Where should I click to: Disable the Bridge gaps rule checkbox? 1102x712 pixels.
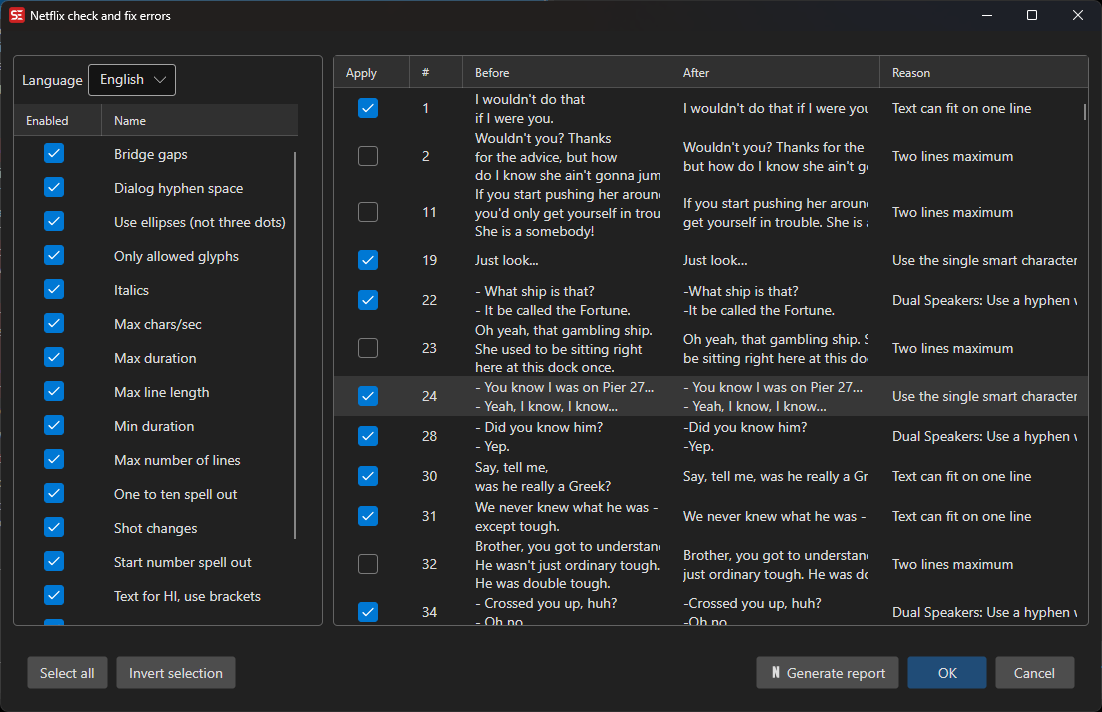coord(54,153)
